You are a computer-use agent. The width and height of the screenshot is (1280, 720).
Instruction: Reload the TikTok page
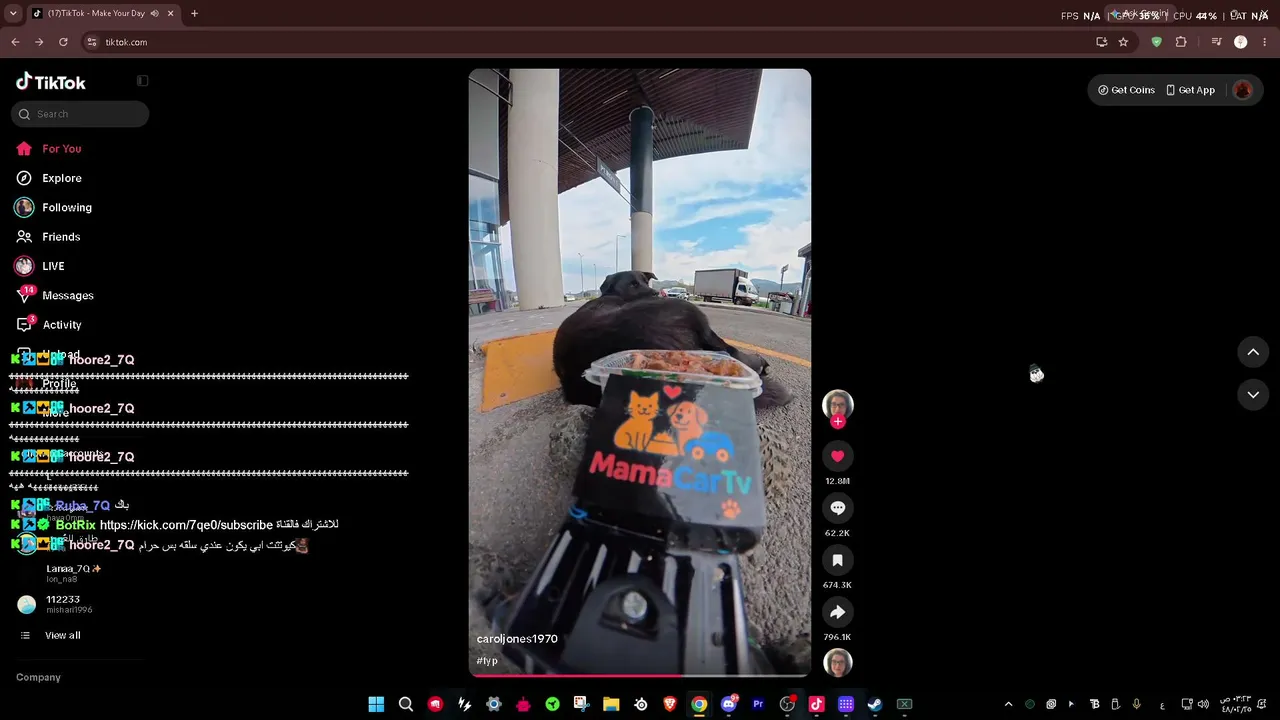pos(63,42)
